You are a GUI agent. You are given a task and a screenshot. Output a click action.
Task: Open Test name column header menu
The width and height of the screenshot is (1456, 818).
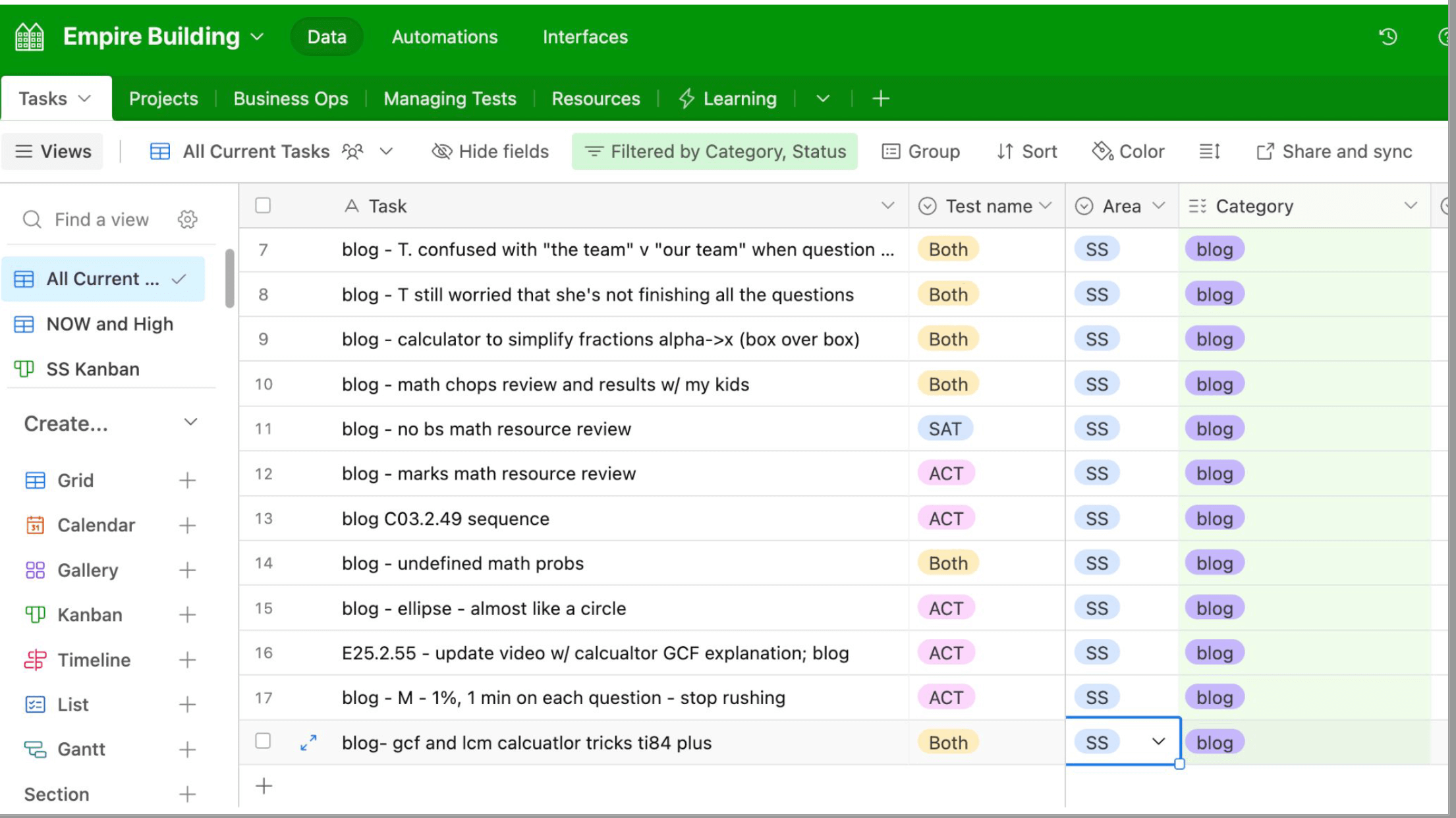pyautogui.click(x=1046, y=205)
